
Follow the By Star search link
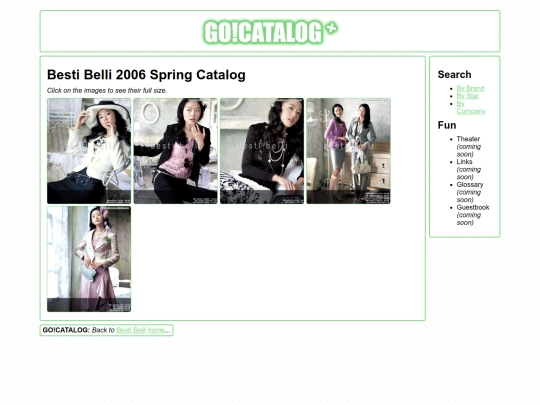pyautogui.click(x=467, y=96)
